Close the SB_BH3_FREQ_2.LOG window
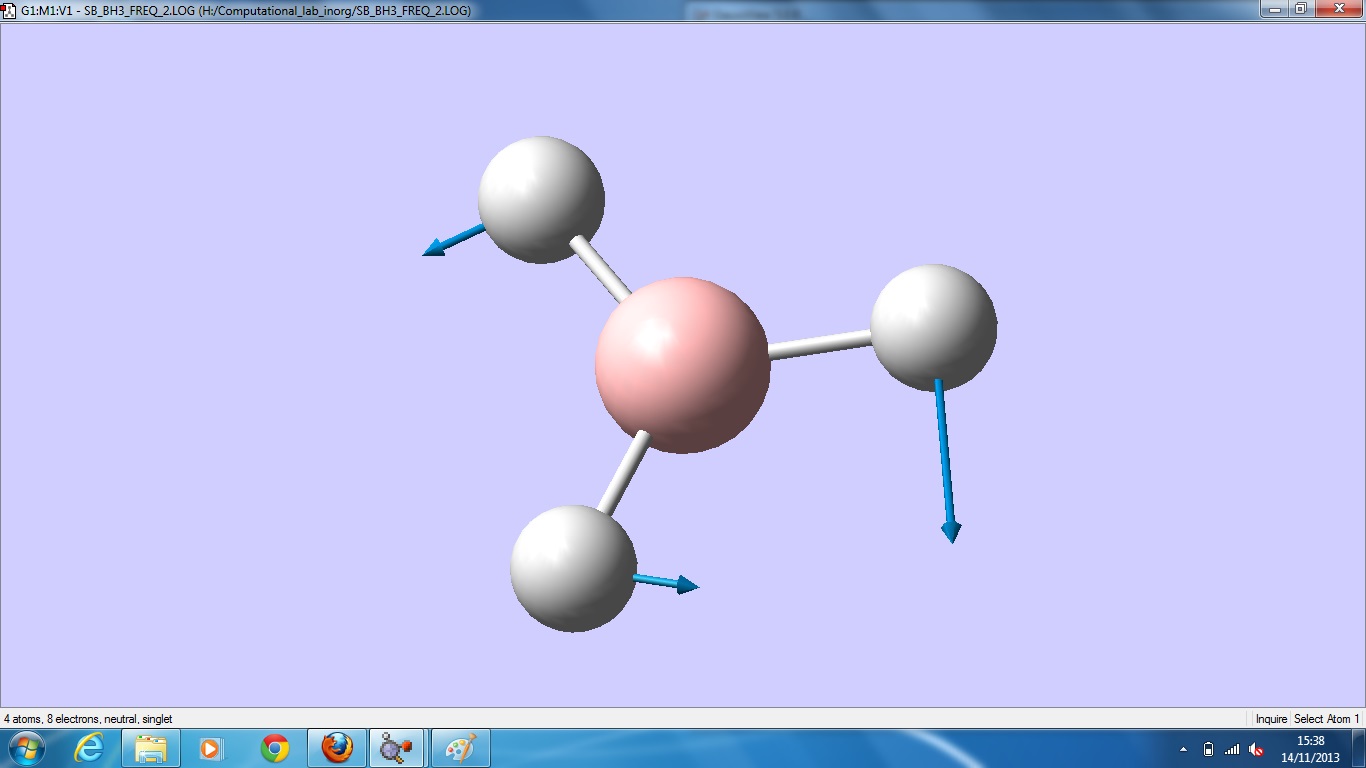Viewport: 1366px width, 768px height. pos(1338,9)
